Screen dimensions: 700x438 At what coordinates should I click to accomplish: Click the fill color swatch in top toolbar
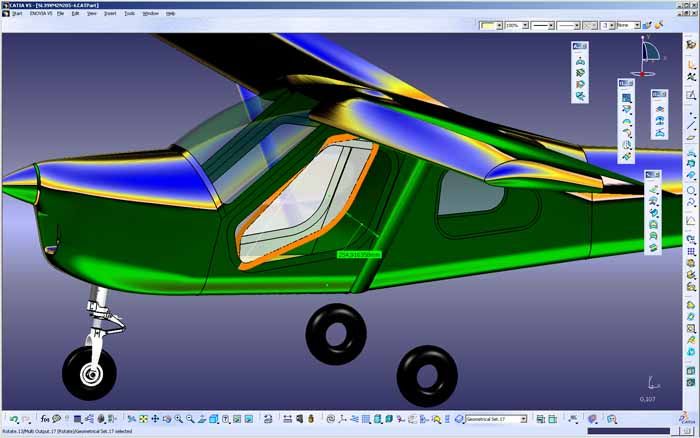click(x=487, y=25)
